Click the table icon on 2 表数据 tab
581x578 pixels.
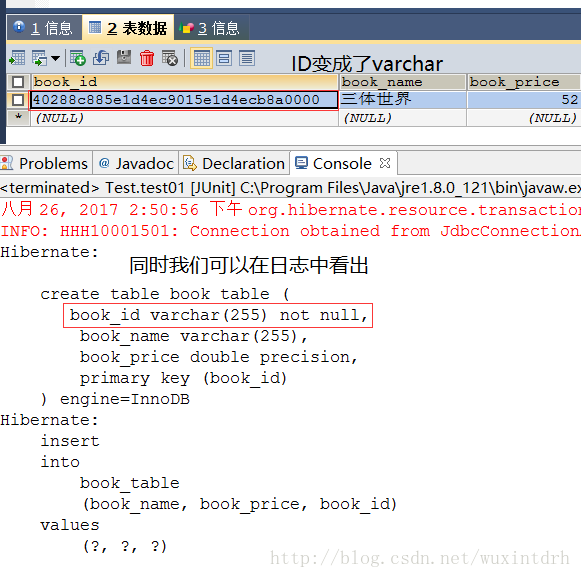[95, 27]
